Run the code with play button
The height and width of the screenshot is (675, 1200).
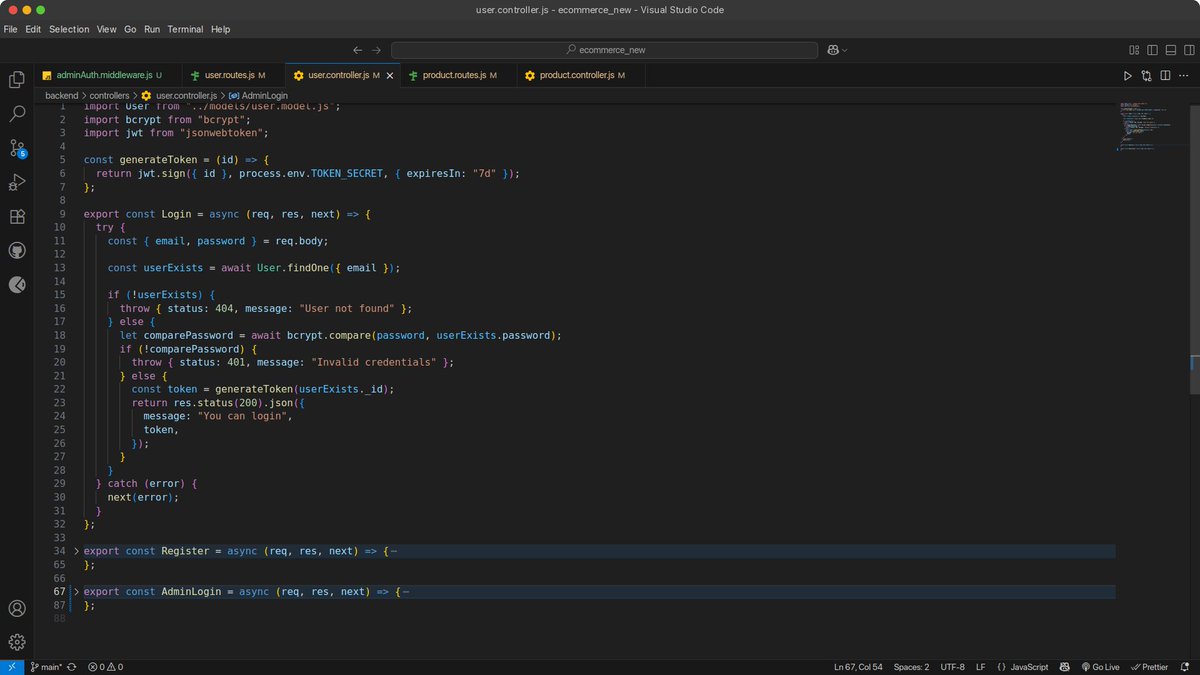click(x=1128, y=75)
